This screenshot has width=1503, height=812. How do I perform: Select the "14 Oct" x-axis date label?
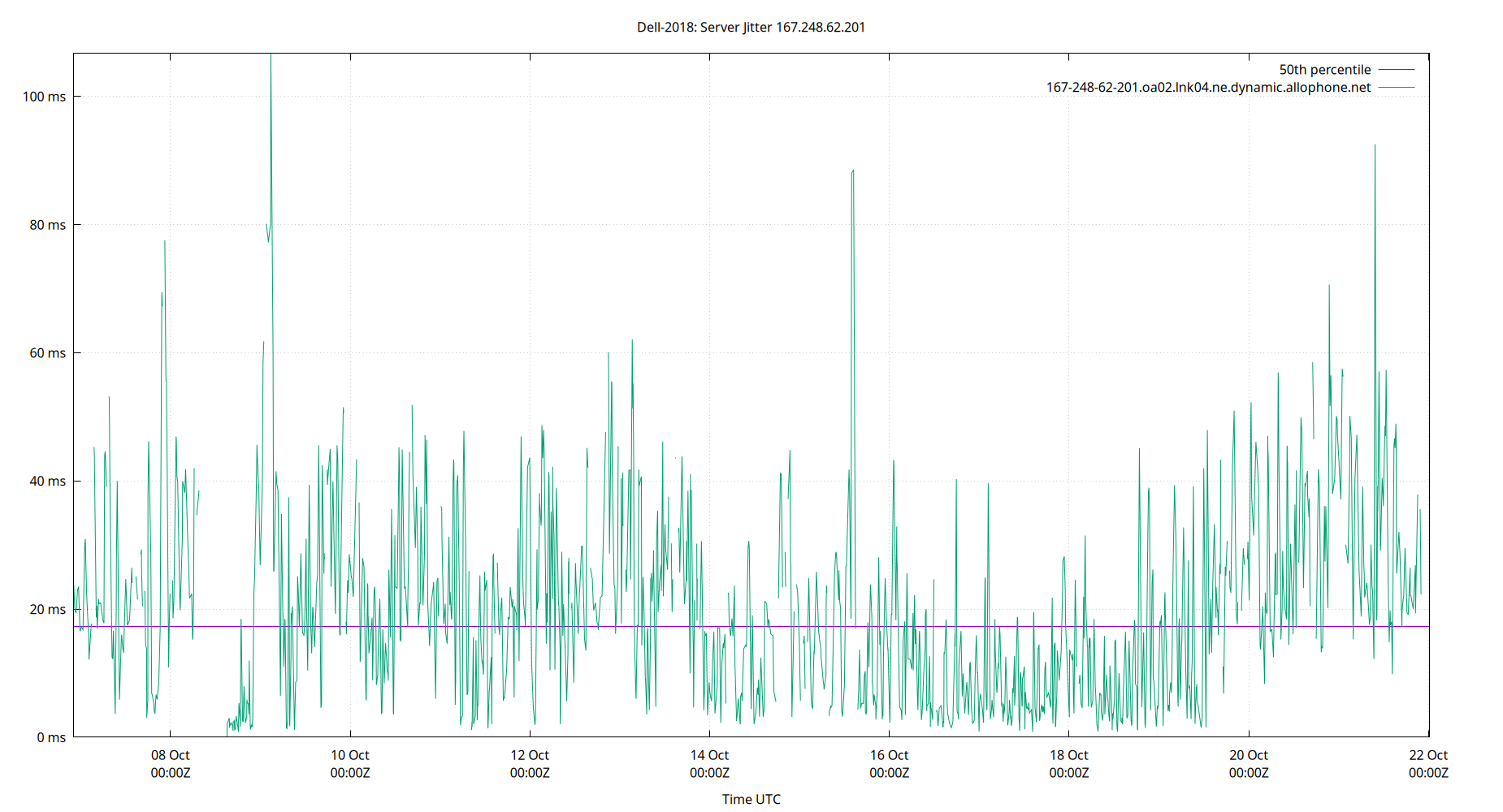pyautogui.click(x=709, y=755)
